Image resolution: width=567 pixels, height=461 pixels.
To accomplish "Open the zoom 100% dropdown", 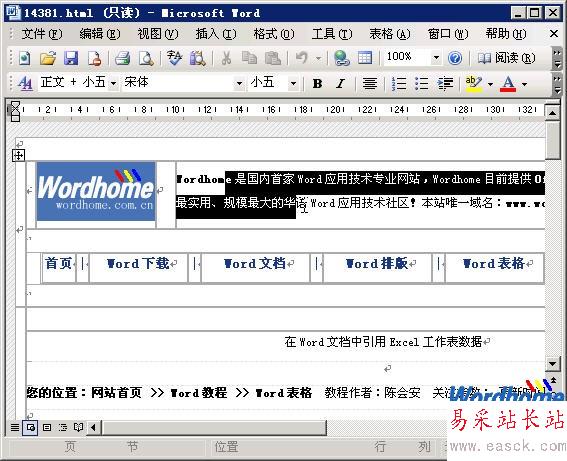I will pos(436,58).
